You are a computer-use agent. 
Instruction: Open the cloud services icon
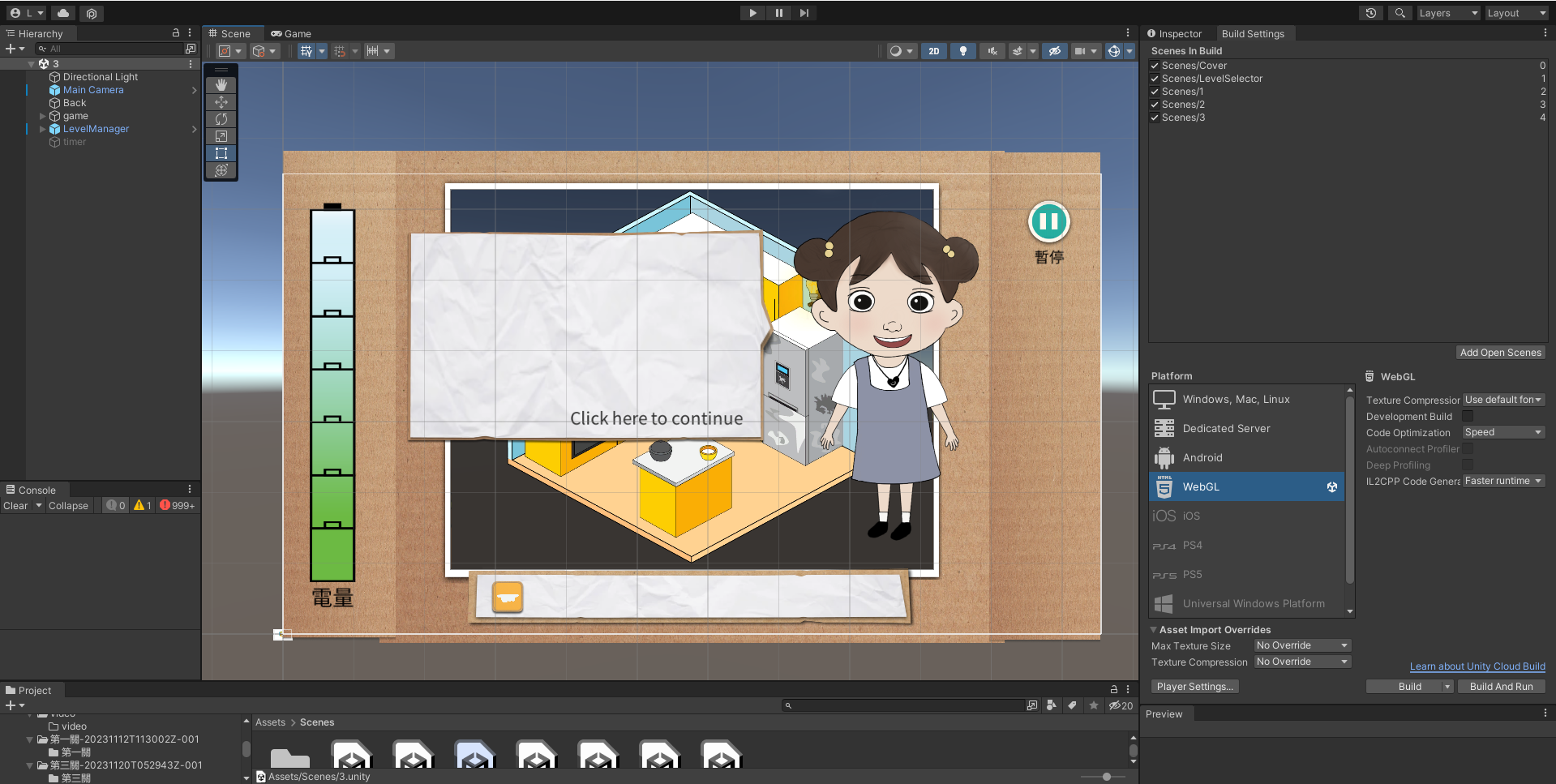pyautogui.click(x=63, y=13)
